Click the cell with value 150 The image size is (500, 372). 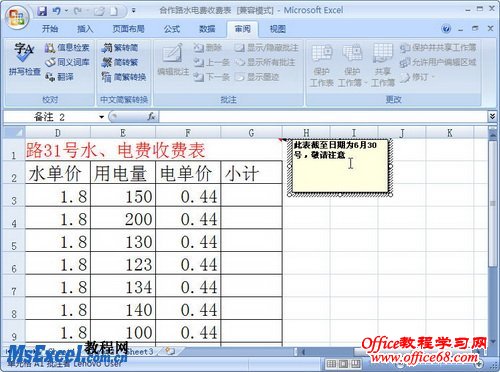pos(123,196)
